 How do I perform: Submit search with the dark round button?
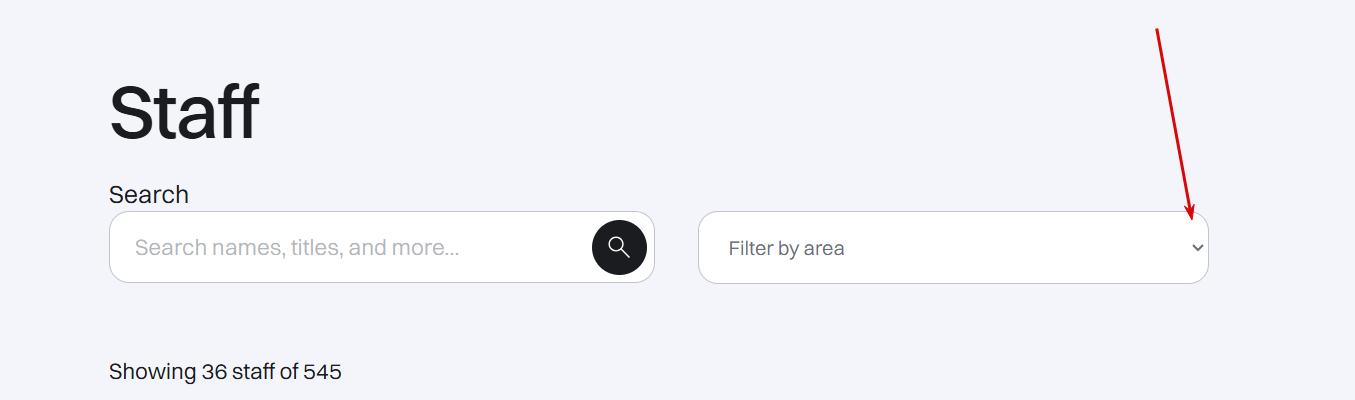click(619, 247)
